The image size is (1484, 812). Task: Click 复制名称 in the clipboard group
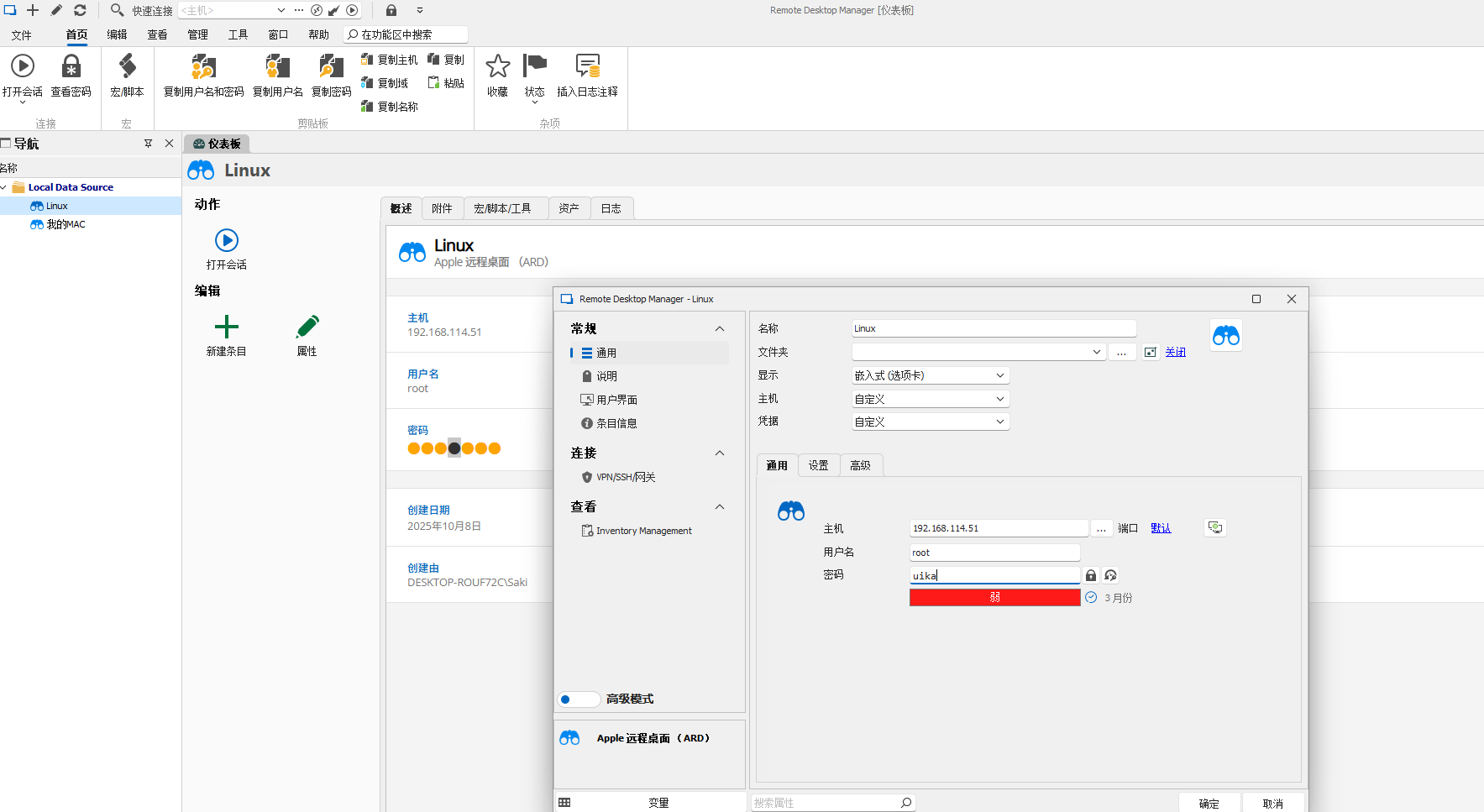coord(389,107)
